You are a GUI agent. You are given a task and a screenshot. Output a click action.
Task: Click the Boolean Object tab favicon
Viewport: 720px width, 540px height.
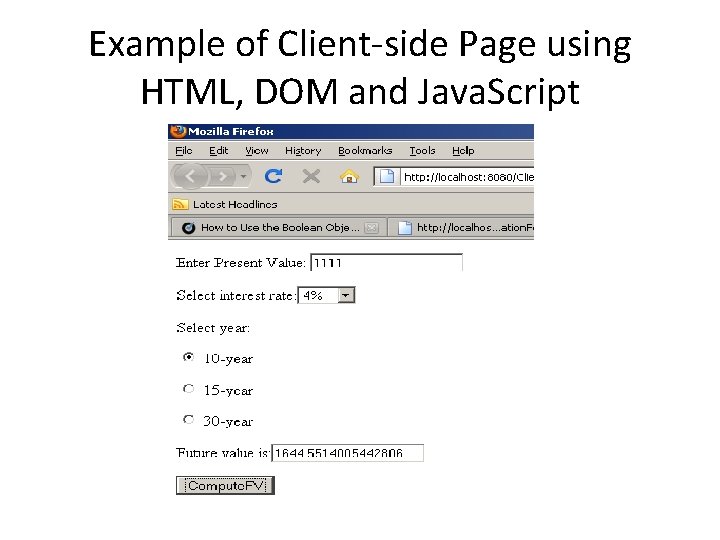(188, 228)
